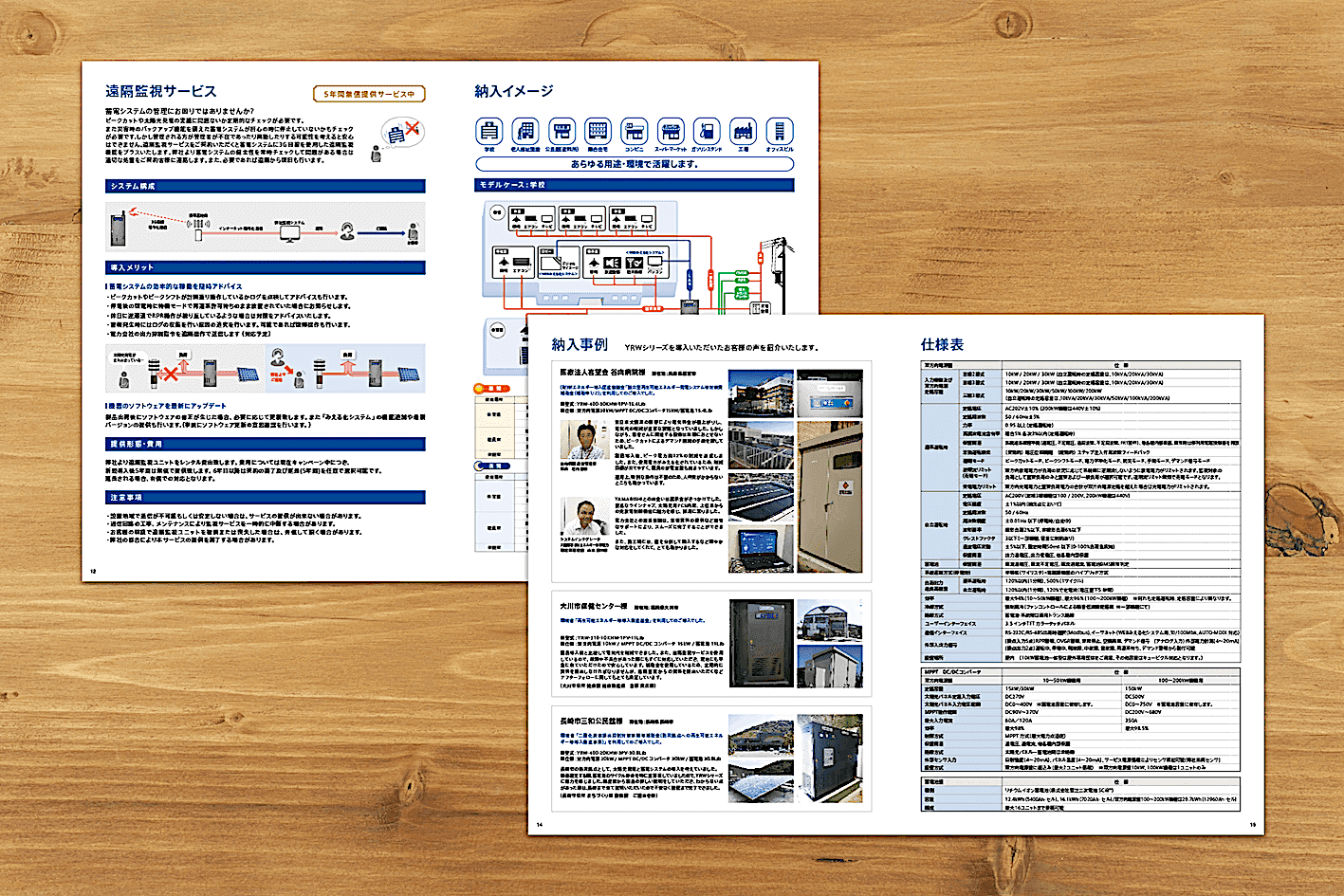Select the スーパーマーケット supermarket icon

[x=671, y=131]
